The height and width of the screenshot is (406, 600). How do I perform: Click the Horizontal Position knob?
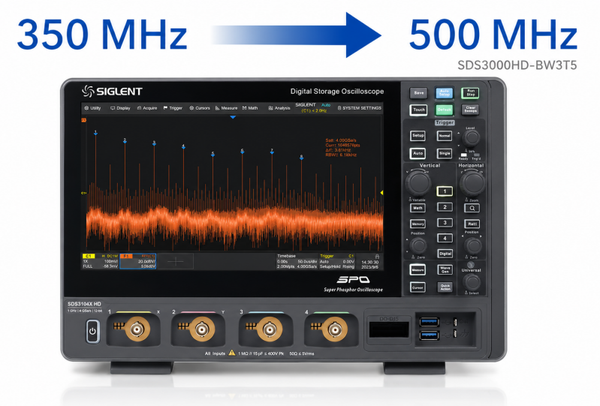473,246
